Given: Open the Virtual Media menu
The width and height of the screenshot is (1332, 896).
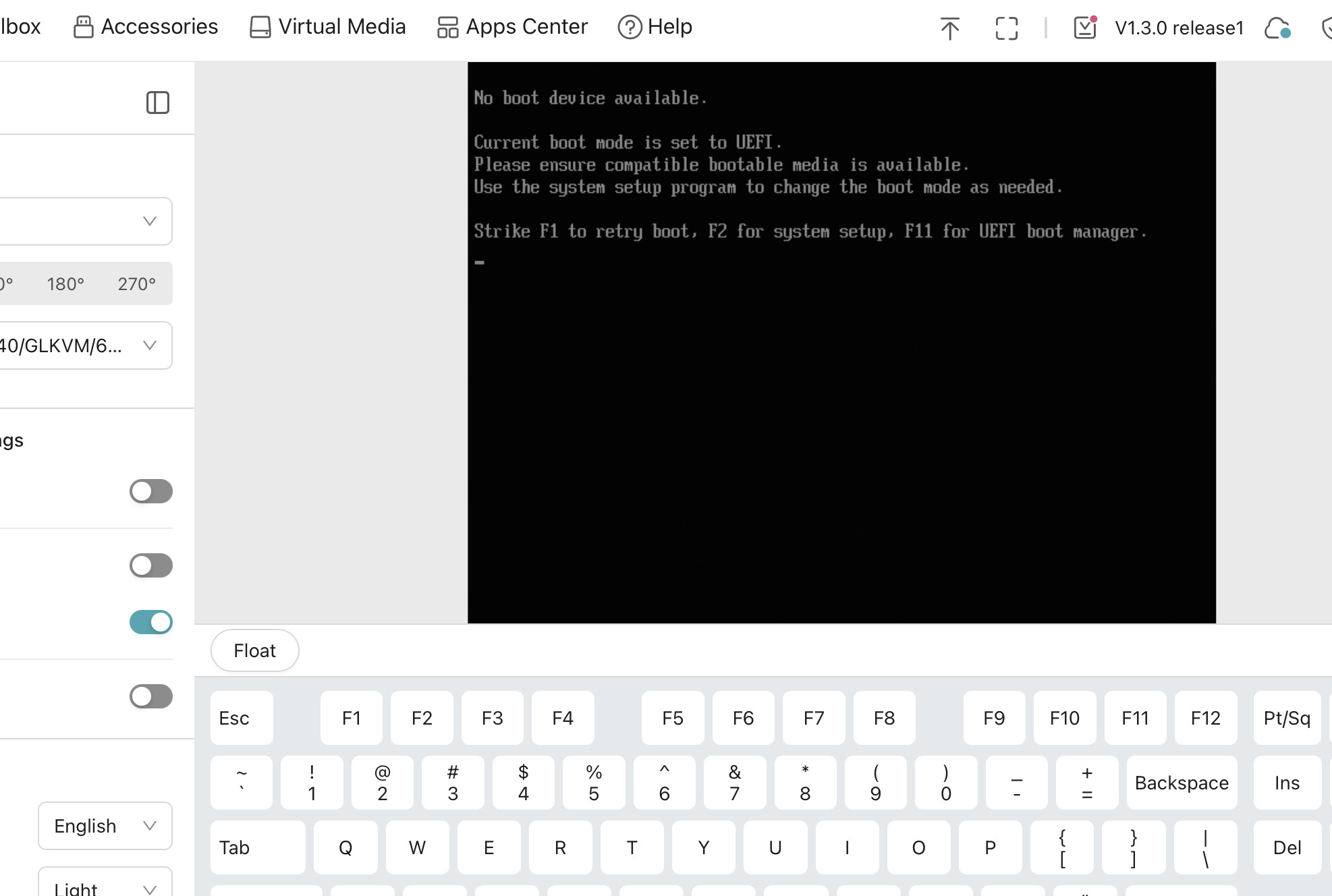Looking at the screenshot, I should click(328, 27).
